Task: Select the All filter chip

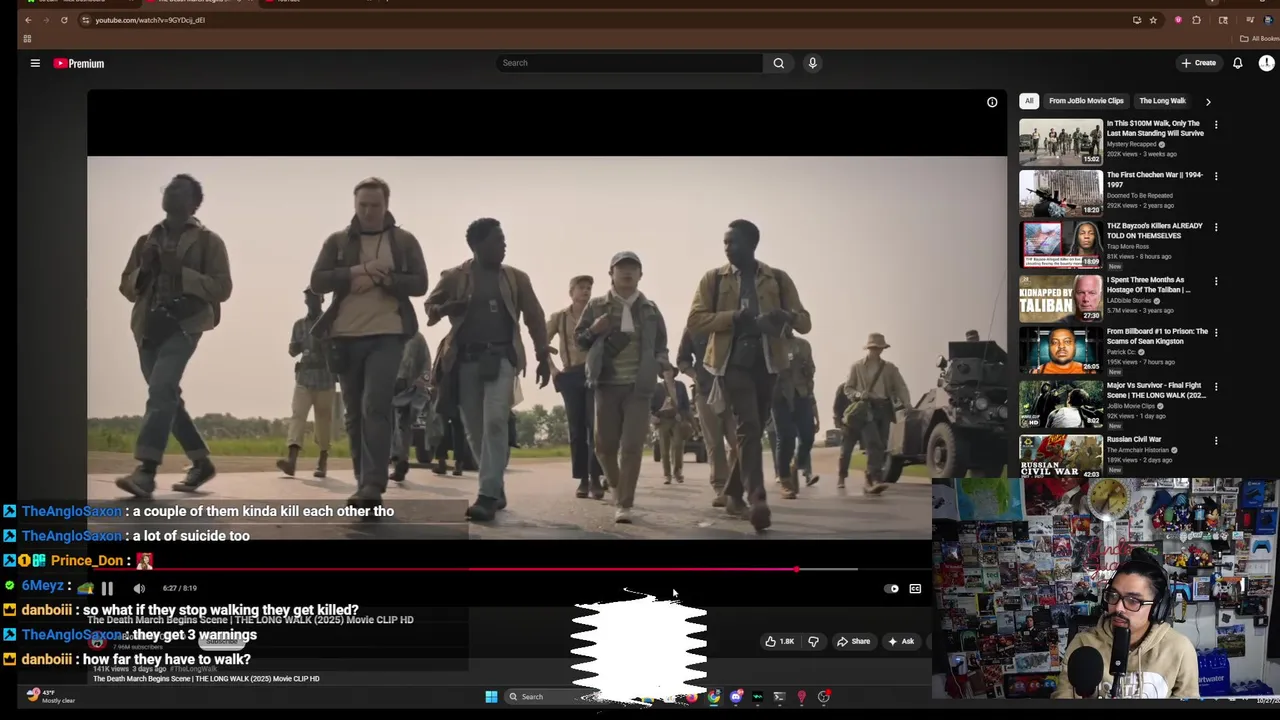Action: point(1029,101)
